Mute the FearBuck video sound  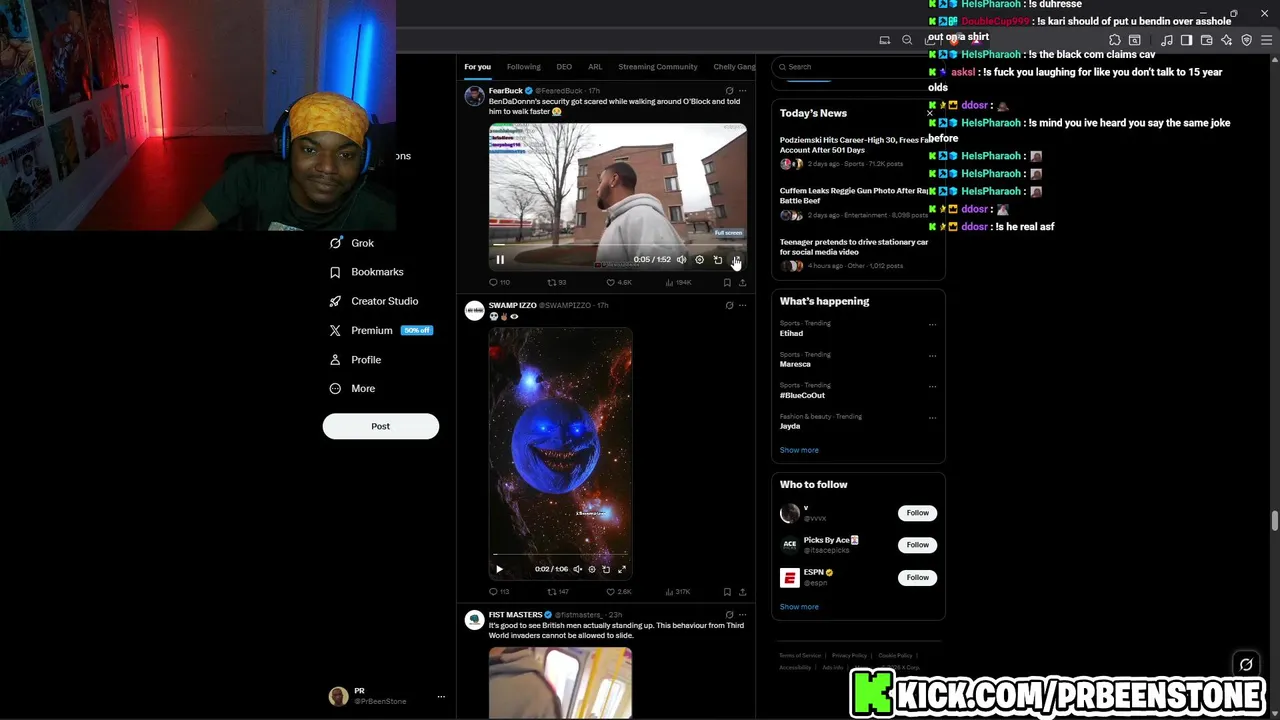(x=681, y=260)
